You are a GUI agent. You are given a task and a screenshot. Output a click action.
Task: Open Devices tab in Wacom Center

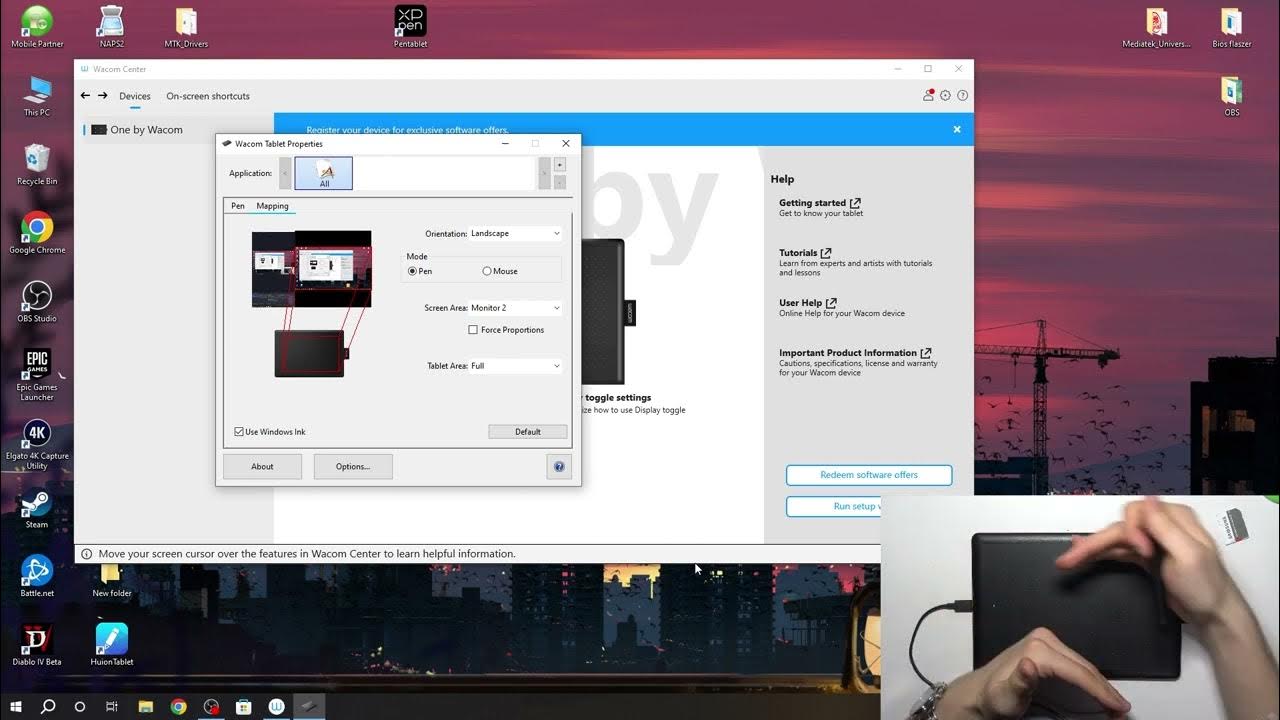pos(135,96)
